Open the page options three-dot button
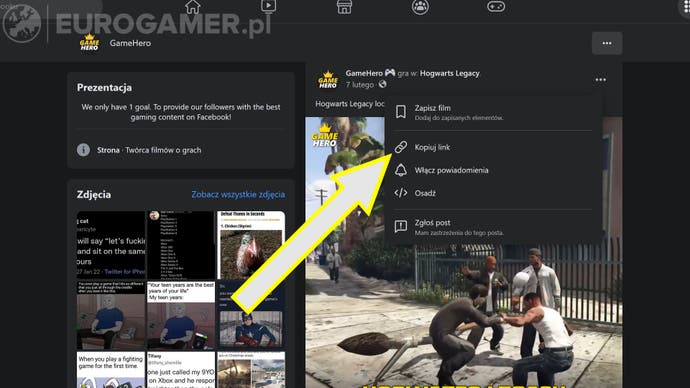This screenshot has width=690, height=388. coord(607,43)
